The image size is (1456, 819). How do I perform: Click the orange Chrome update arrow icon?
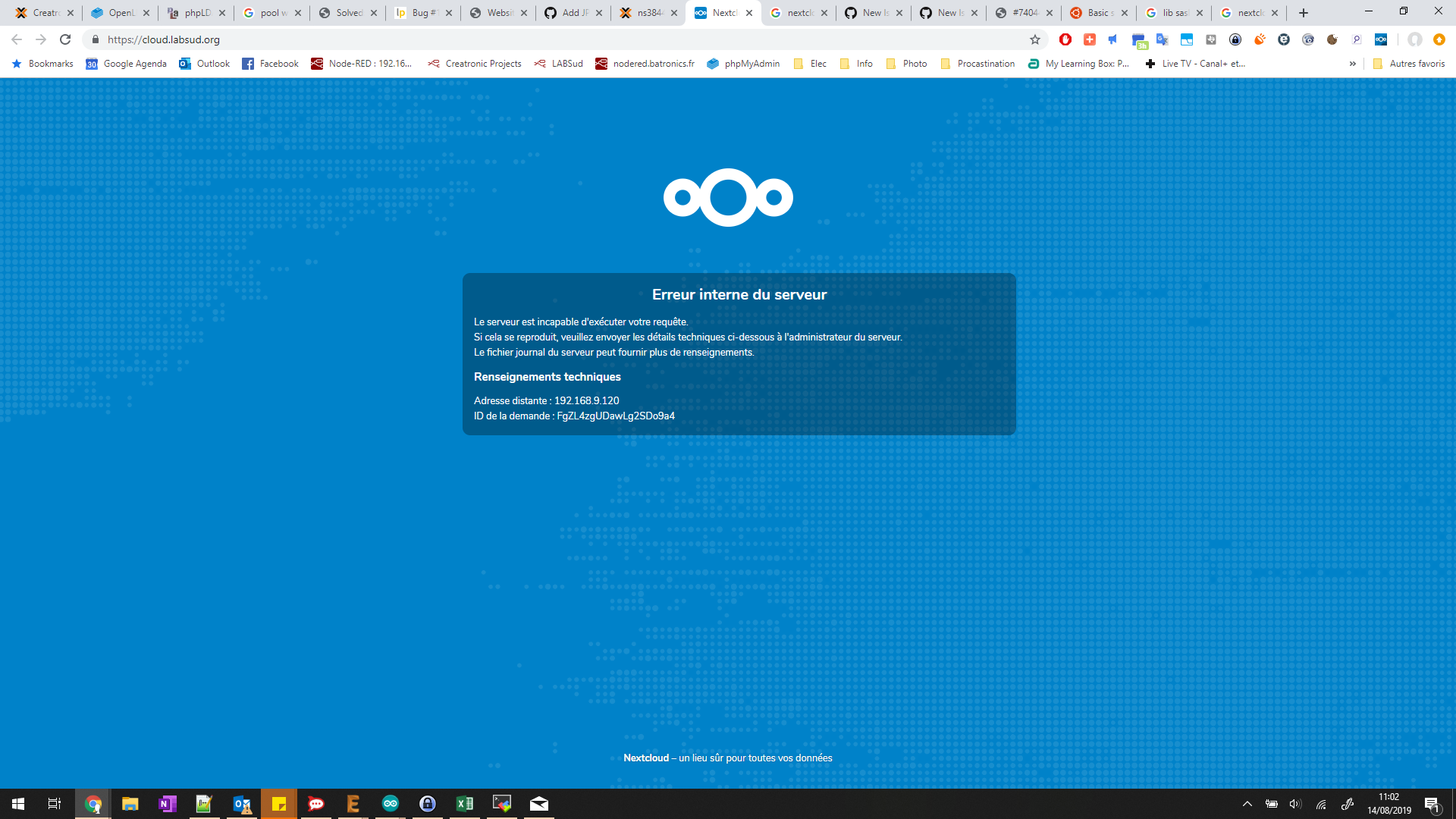[1439, 39]
